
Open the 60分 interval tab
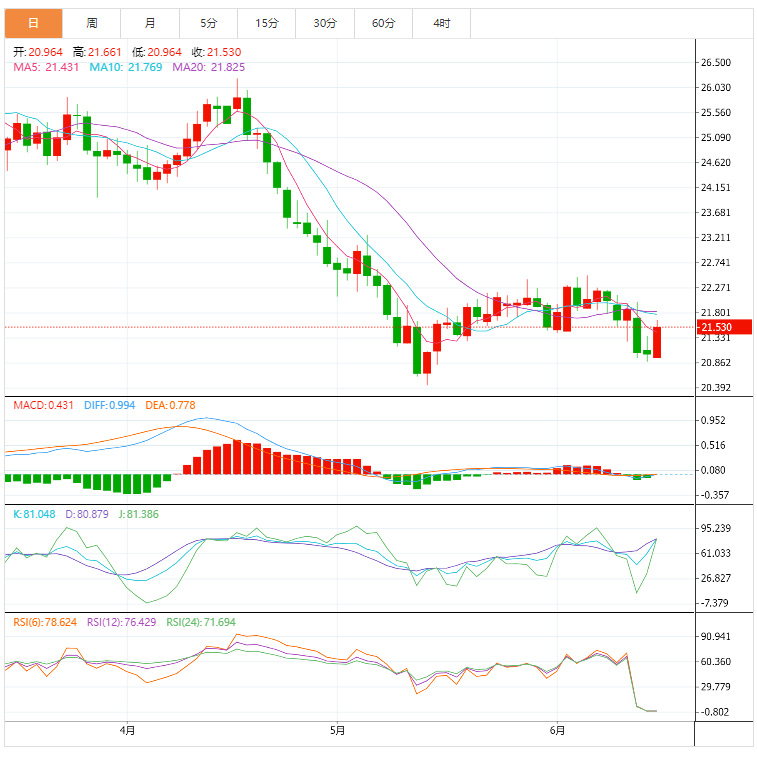click(383, 23)
